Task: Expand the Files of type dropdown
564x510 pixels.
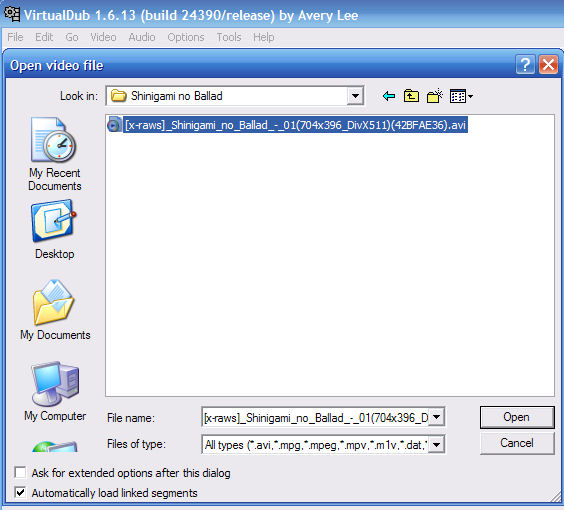Action: coord(436,445)
